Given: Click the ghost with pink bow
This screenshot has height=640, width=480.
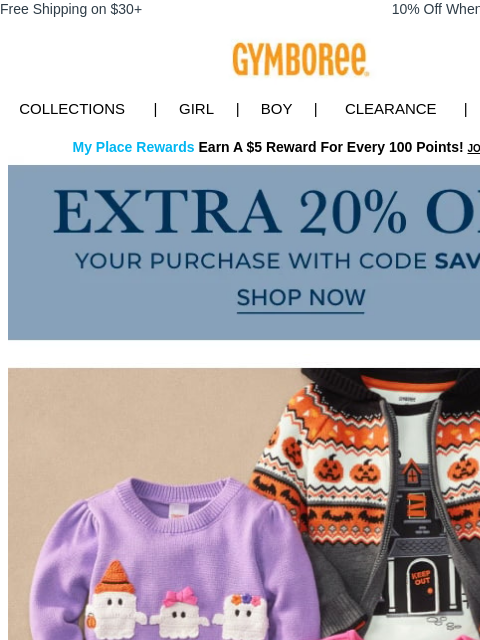Looking at the screenshot, I should pyautogui.click(x=179, y=609).
